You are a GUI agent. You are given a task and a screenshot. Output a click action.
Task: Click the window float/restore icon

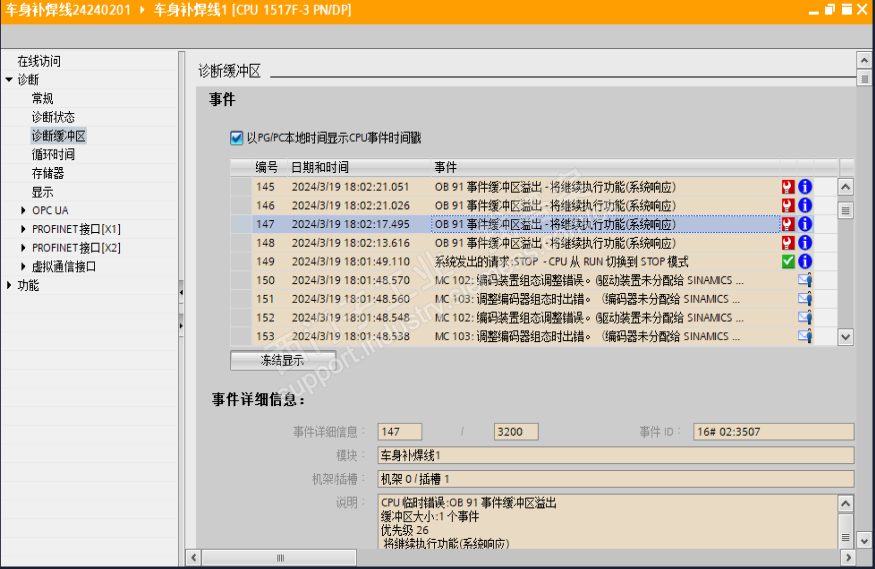(x=830, y=9)
